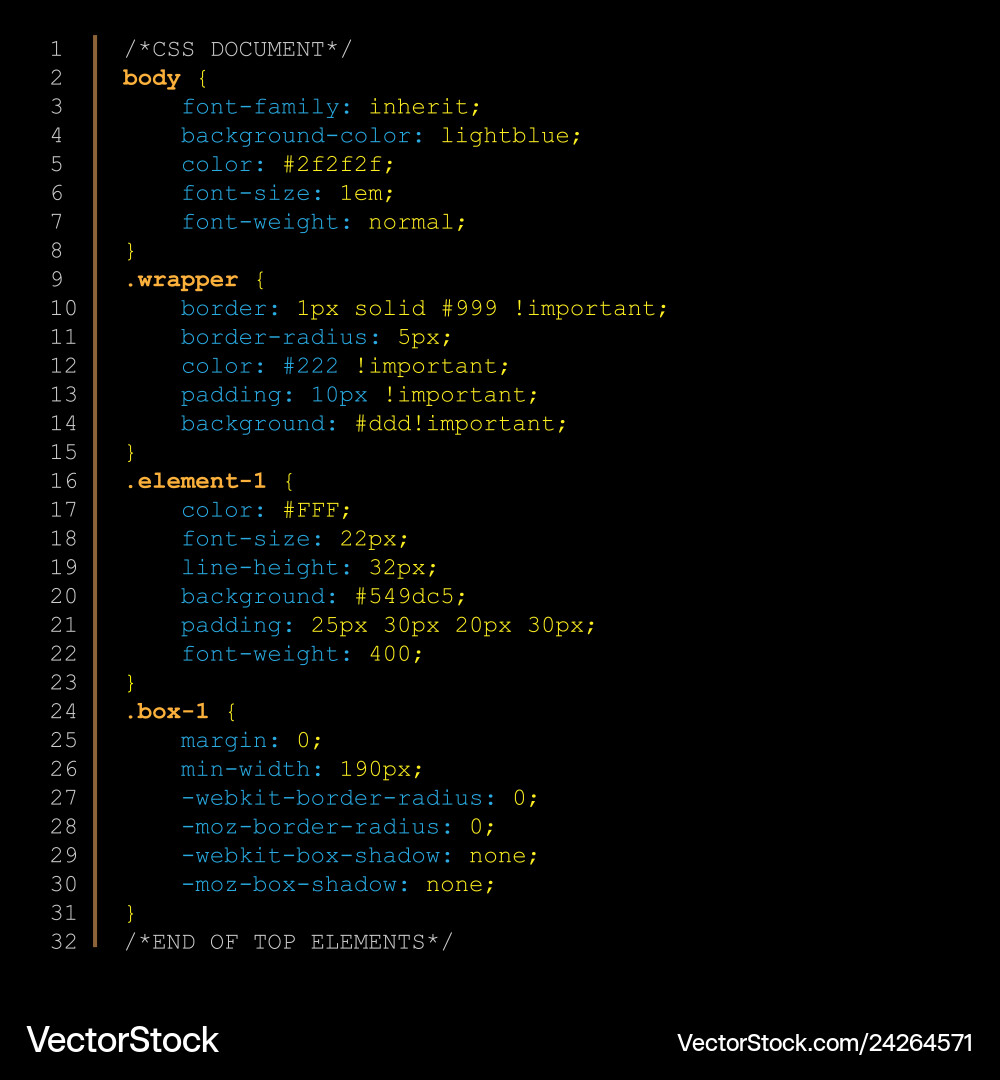Click the .box-1 selector
This screenshot has width=1000, height=1080.
(x=166, y=711)
